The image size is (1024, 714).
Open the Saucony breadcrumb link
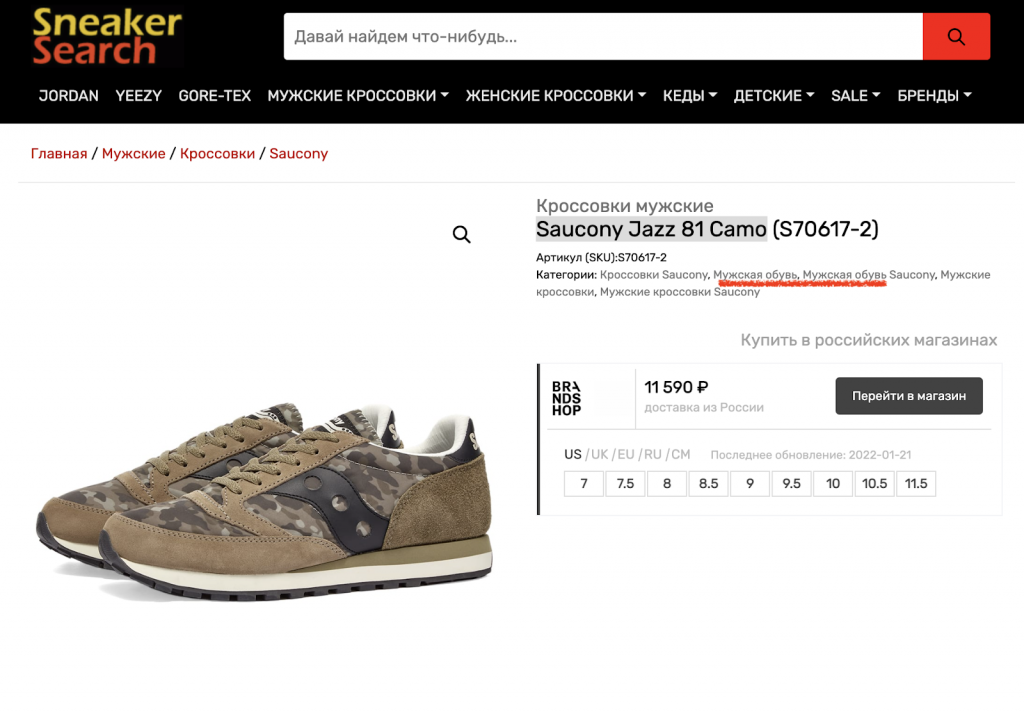click(x=298, y=154)
